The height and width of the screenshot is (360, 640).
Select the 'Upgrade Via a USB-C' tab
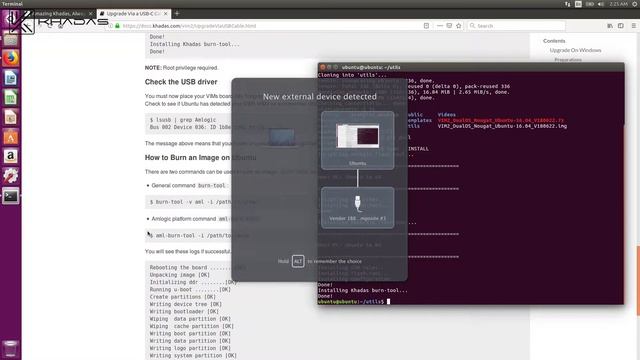coord(134,13)
